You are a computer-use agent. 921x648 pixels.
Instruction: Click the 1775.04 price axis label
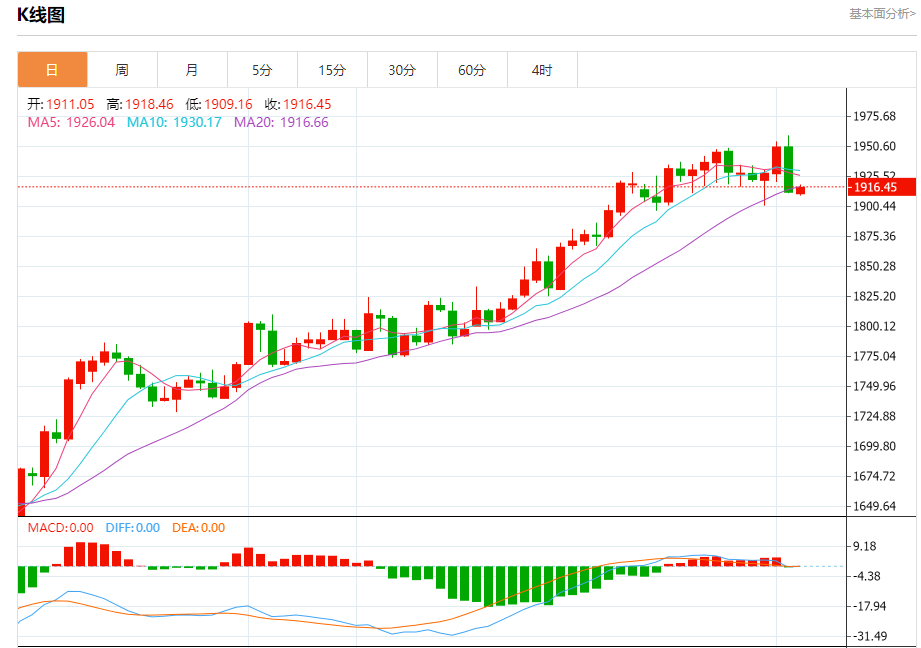874,356
